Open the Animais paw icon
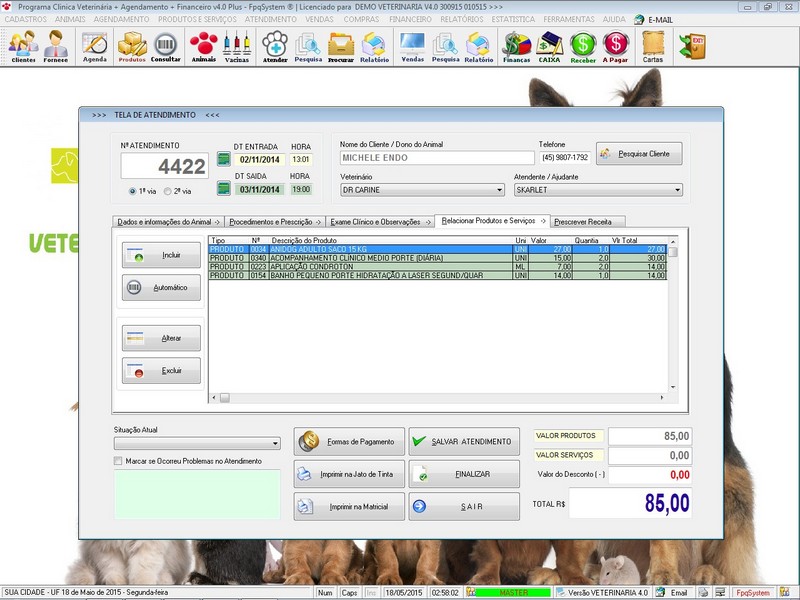This screenshot has width=800, height=600. pyautogui.click(x=204, y=46)
